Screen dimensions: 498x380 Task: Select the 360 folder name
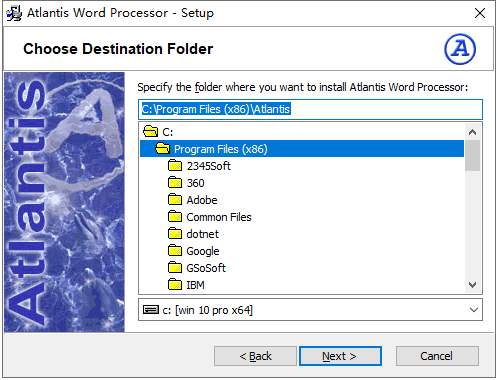click(x=195, y=183)
